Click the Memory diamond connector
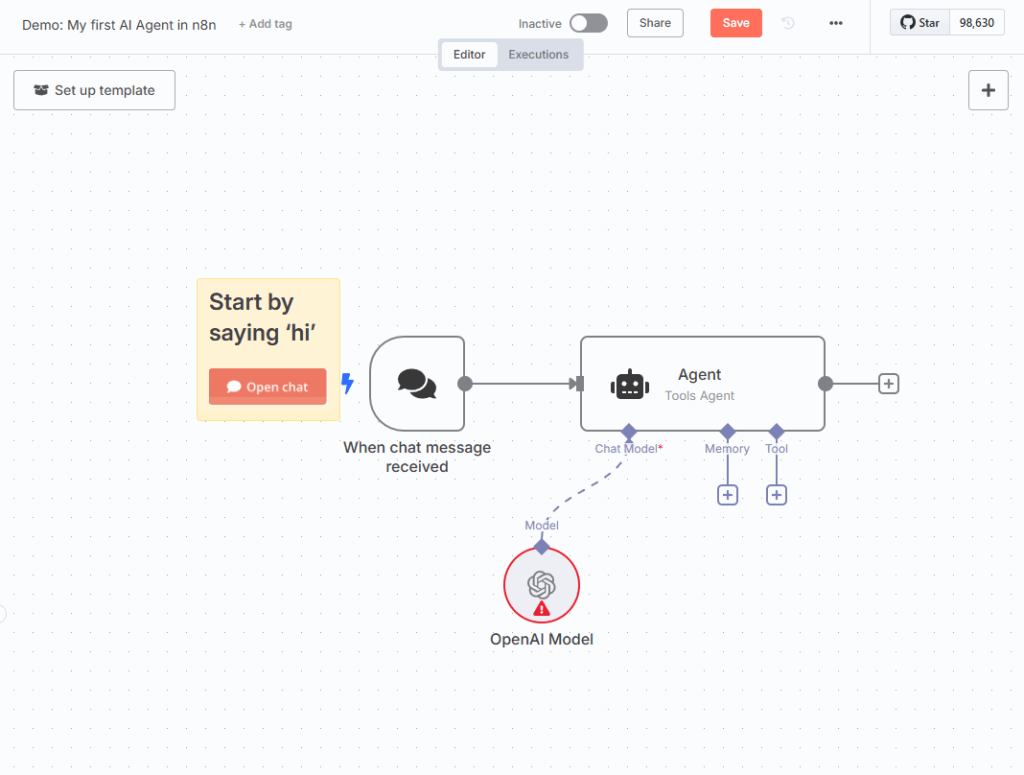The image size is (1024, 775). tap(728, 432)
